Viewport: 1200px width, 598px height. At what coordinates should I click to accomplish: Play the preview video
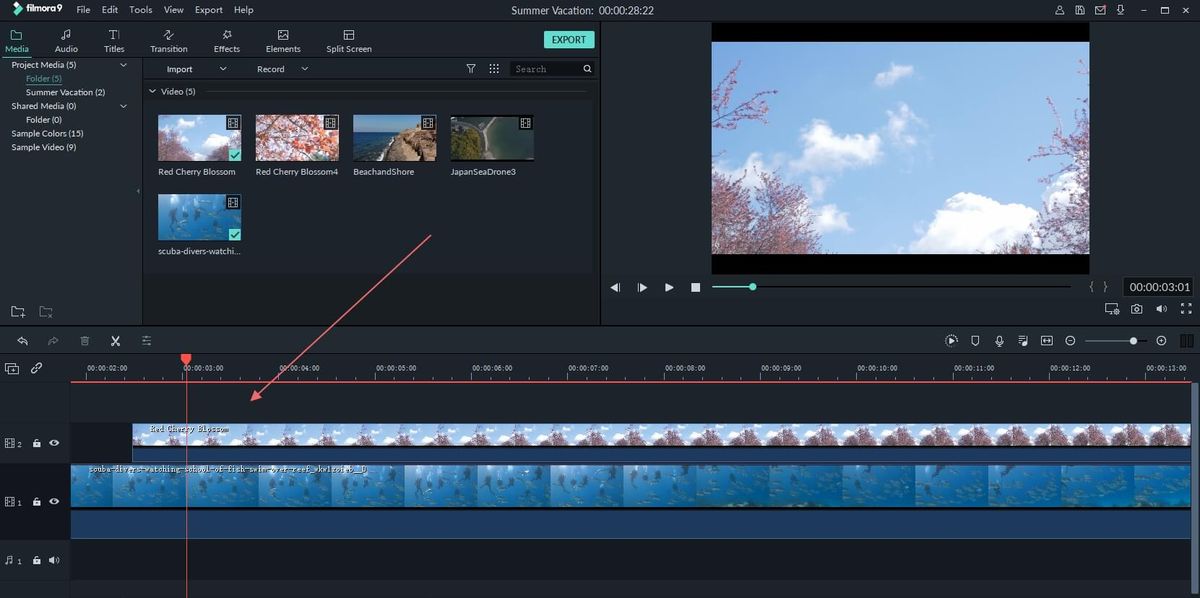tap(669, 287)
